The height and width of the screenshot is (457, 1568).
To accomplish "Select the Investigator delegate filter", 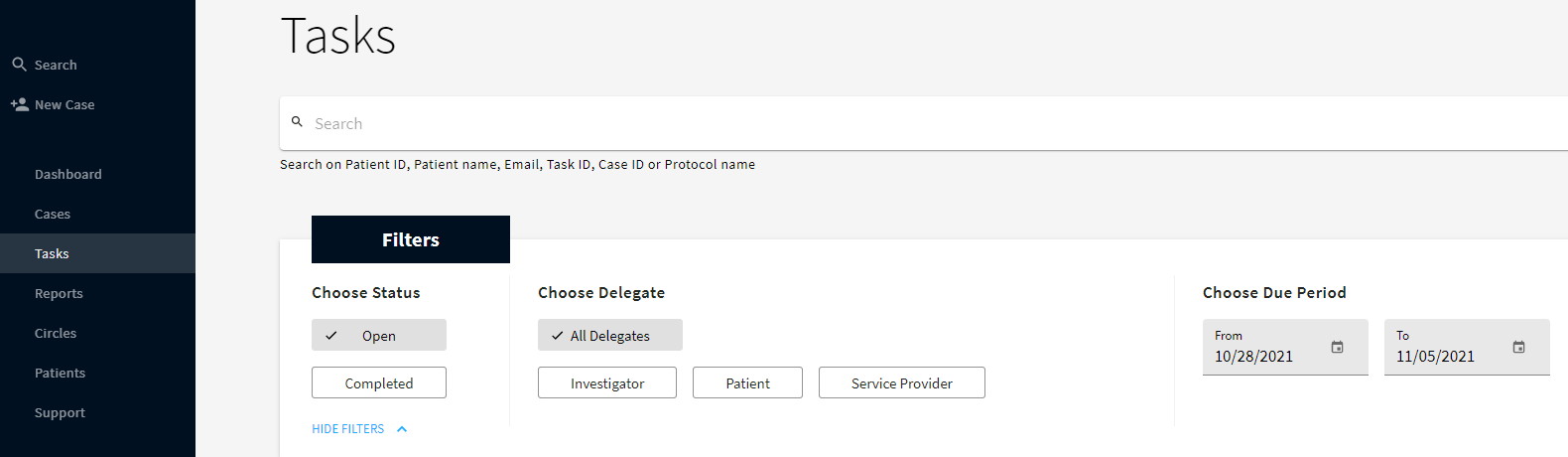I will point(607,383).
